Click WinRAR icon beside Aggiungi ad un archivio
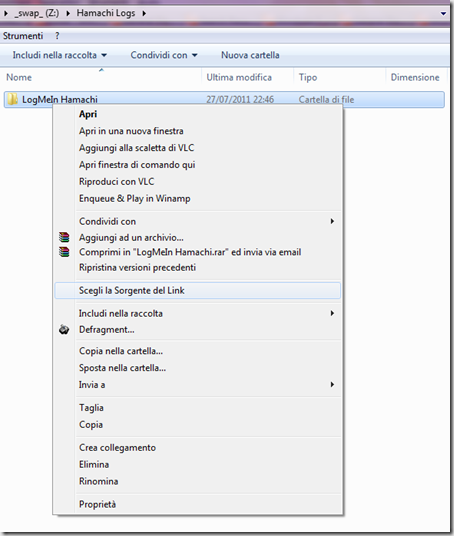 pyautogui.click(x=64, y=237)
